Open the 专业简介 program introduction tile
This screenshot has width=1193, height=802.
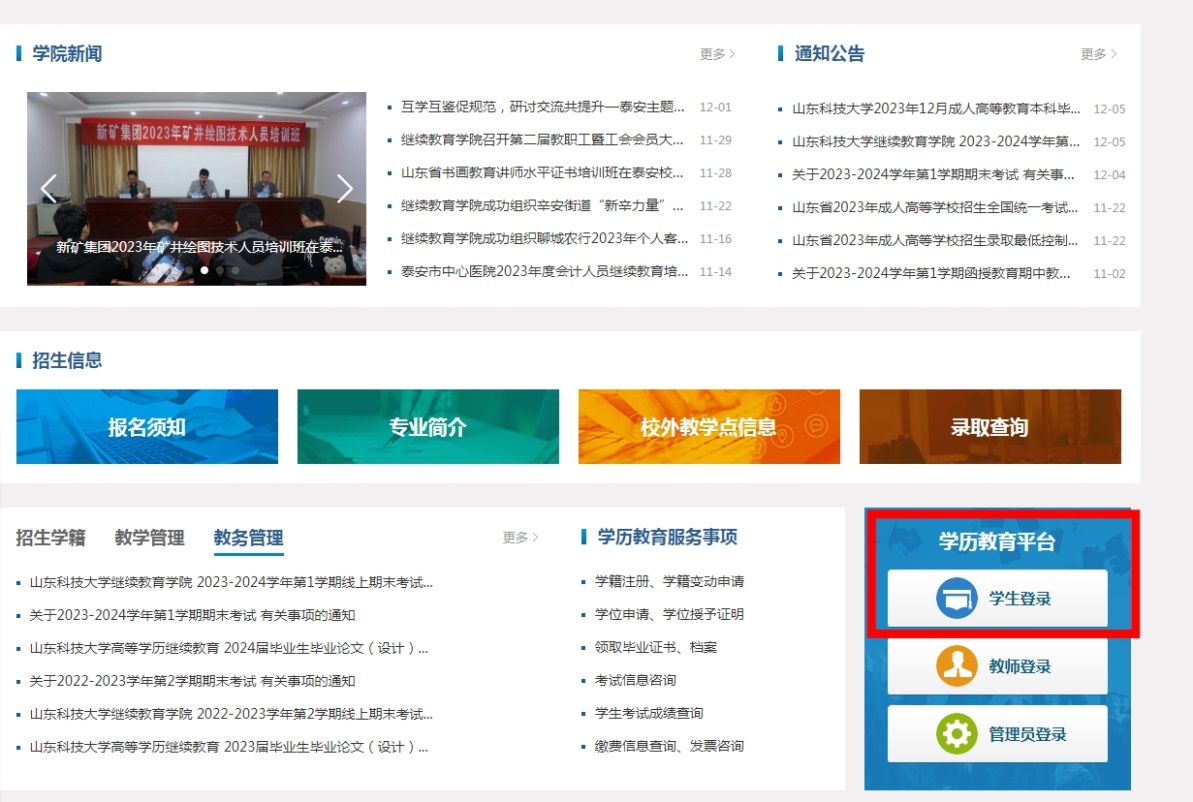[427, 426]
